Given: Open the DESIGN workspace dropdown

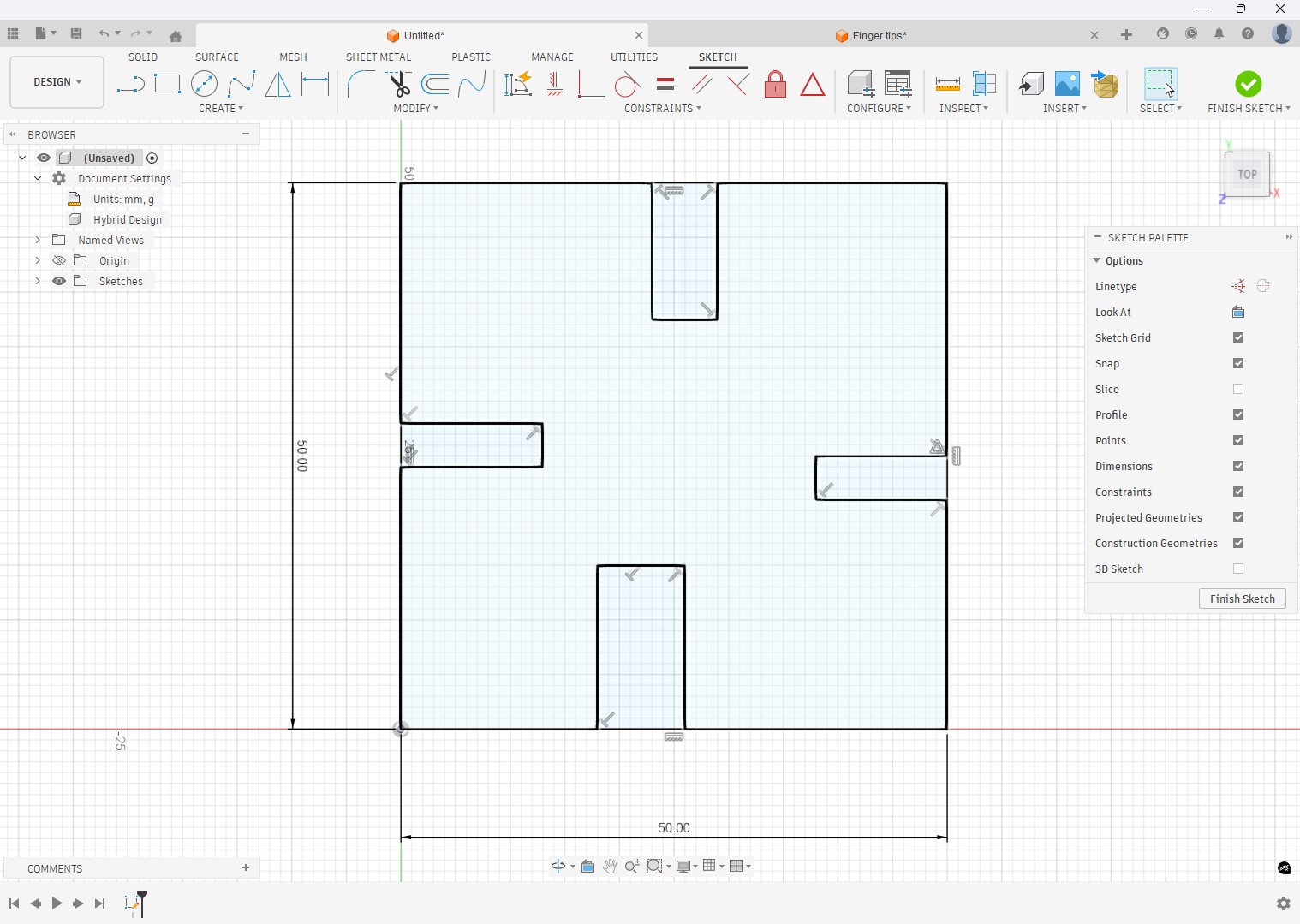Looking at the screenshot, I should coord(57,82).
